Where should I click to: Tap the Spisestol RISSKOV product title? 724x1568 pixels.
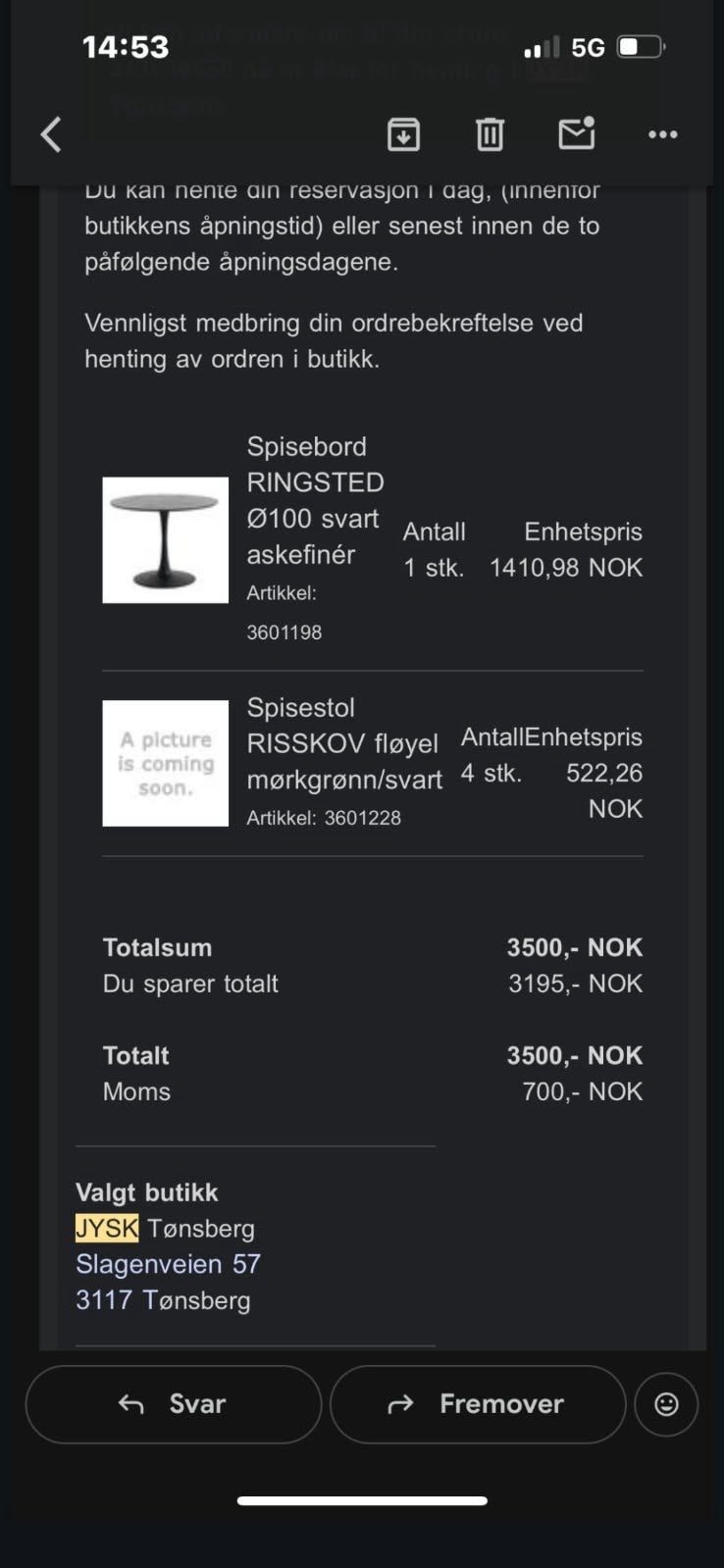(x=343, y=743)
